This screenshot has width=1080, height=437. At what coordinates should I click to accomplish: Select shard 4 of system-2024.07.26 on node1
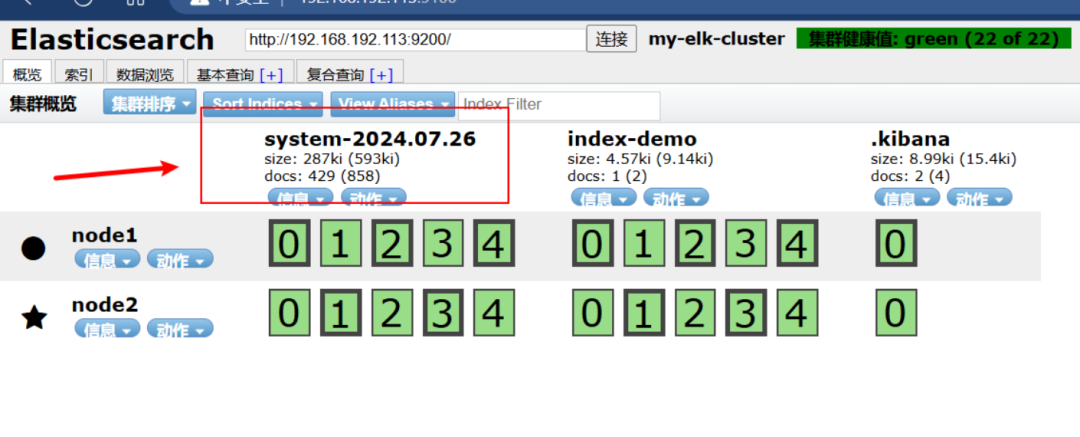(x=494, y=243)
